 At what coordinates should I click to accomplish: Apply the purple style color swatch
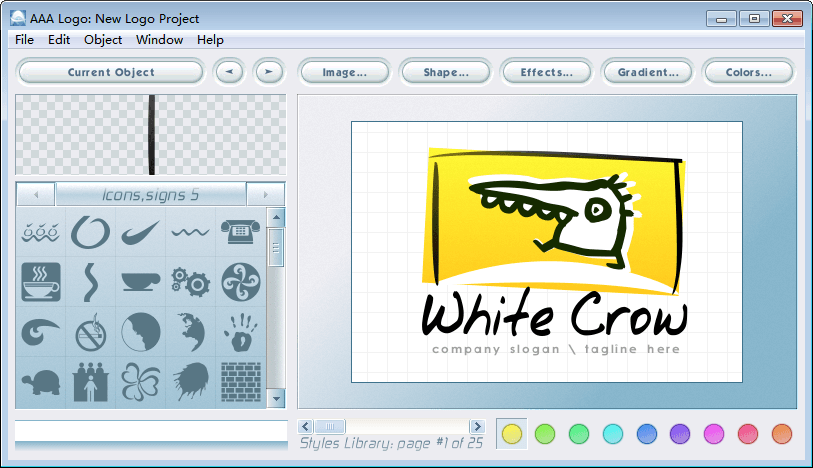coord(681,433)
